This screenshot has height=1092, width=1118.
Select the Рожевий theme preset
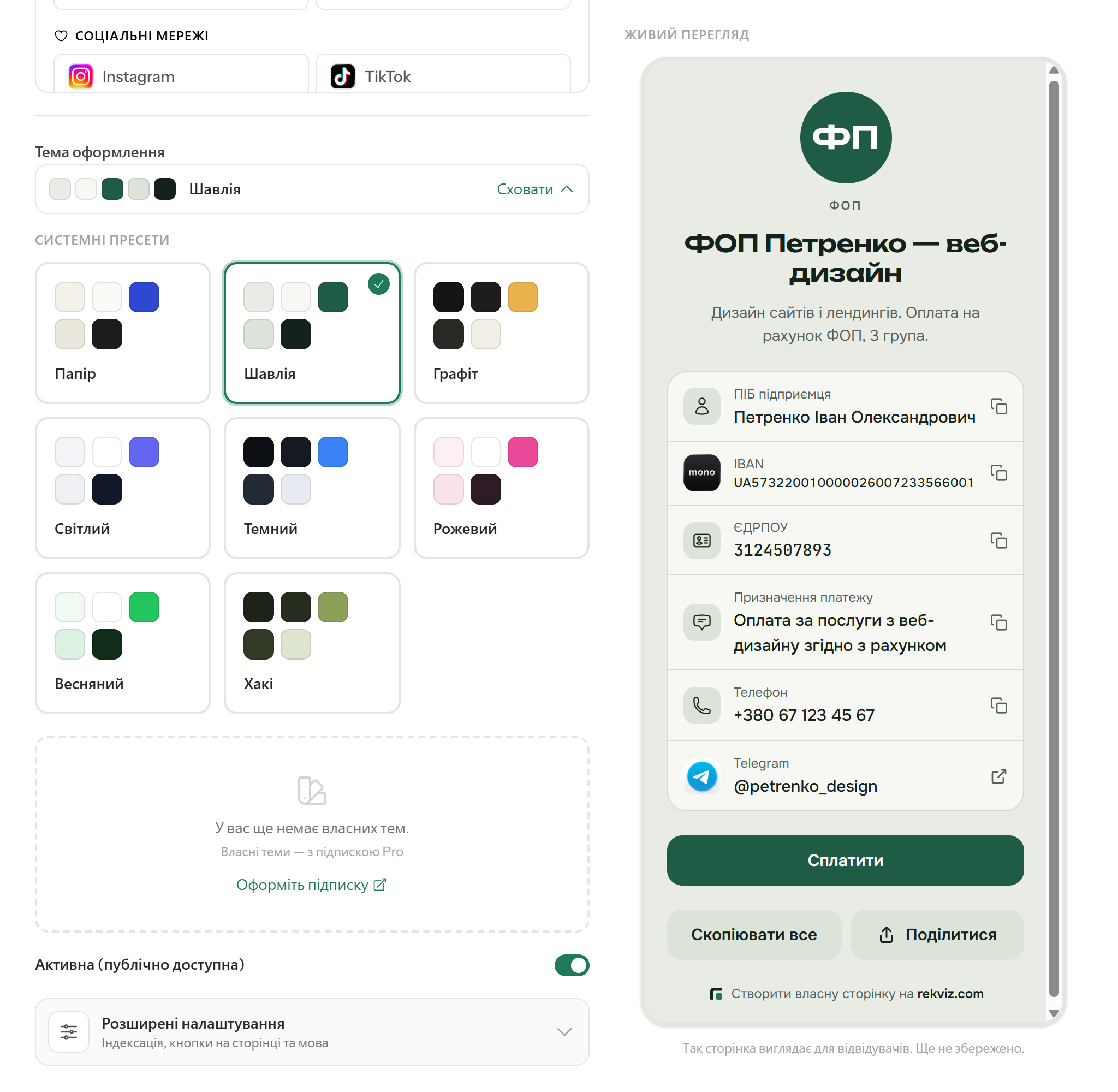point(501,488)
